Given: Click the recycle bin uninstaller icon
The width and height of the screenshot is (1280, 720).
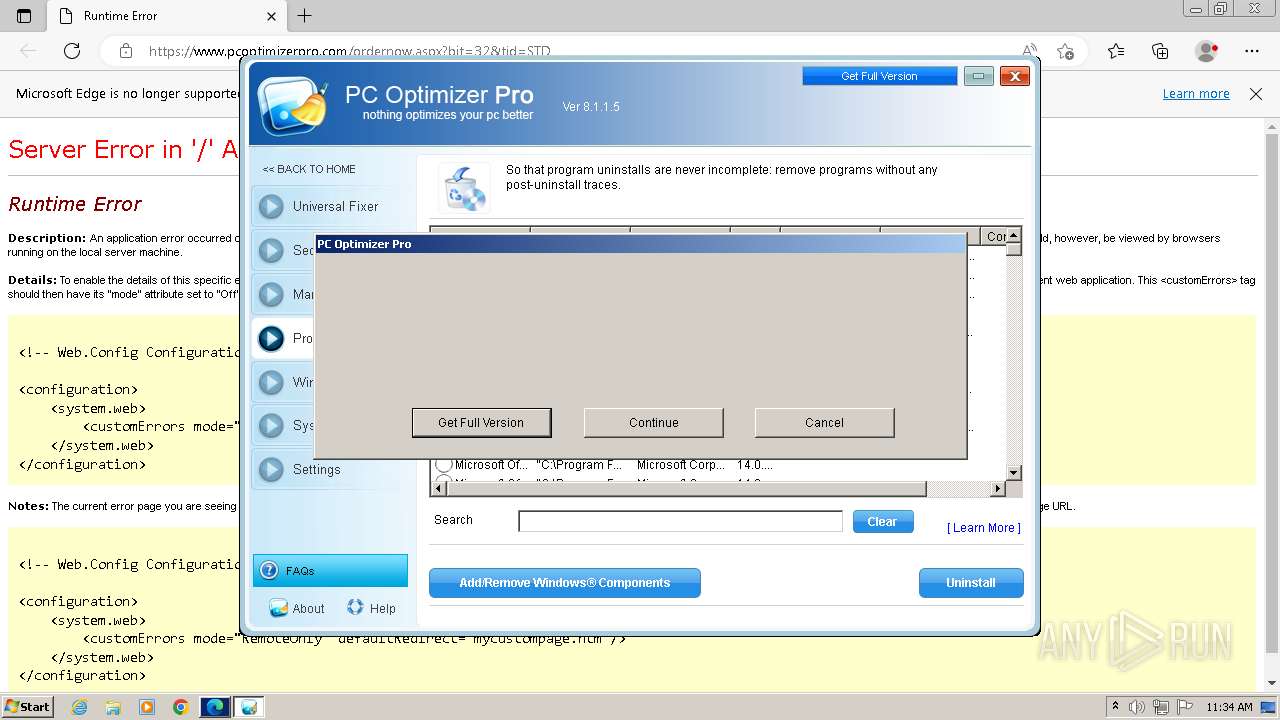Looking at the screenshot, I should (x=464, y=187).
